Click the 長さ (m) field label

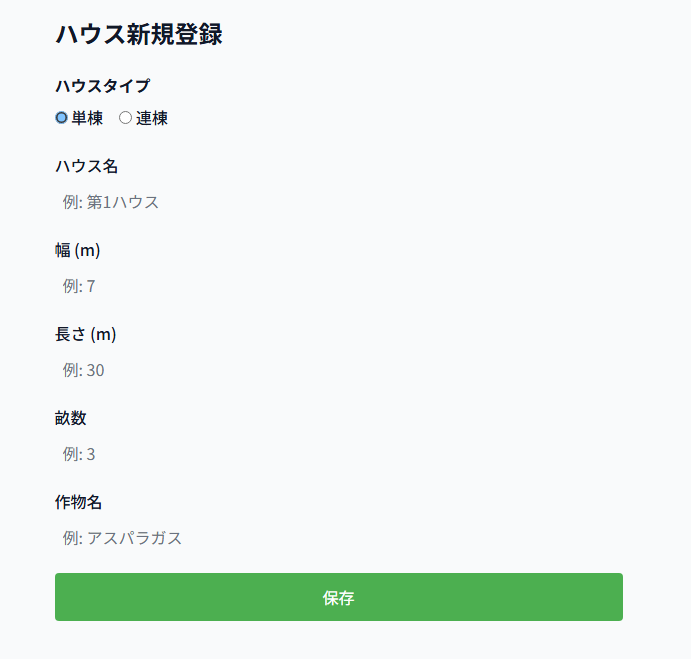tap(86, 334)
